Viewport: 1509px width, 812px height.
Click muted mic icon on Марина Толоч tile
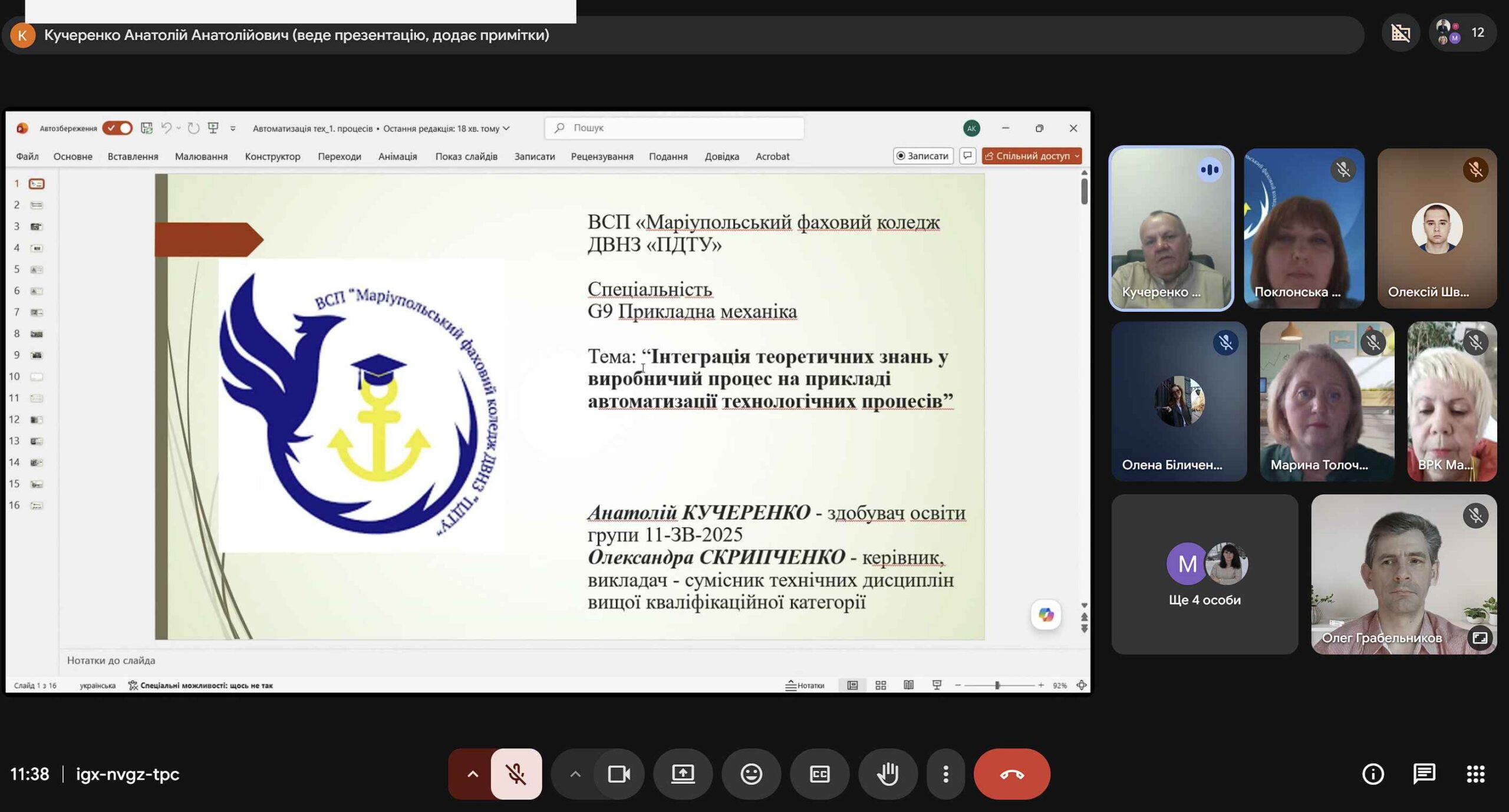tap(1373, 343)
